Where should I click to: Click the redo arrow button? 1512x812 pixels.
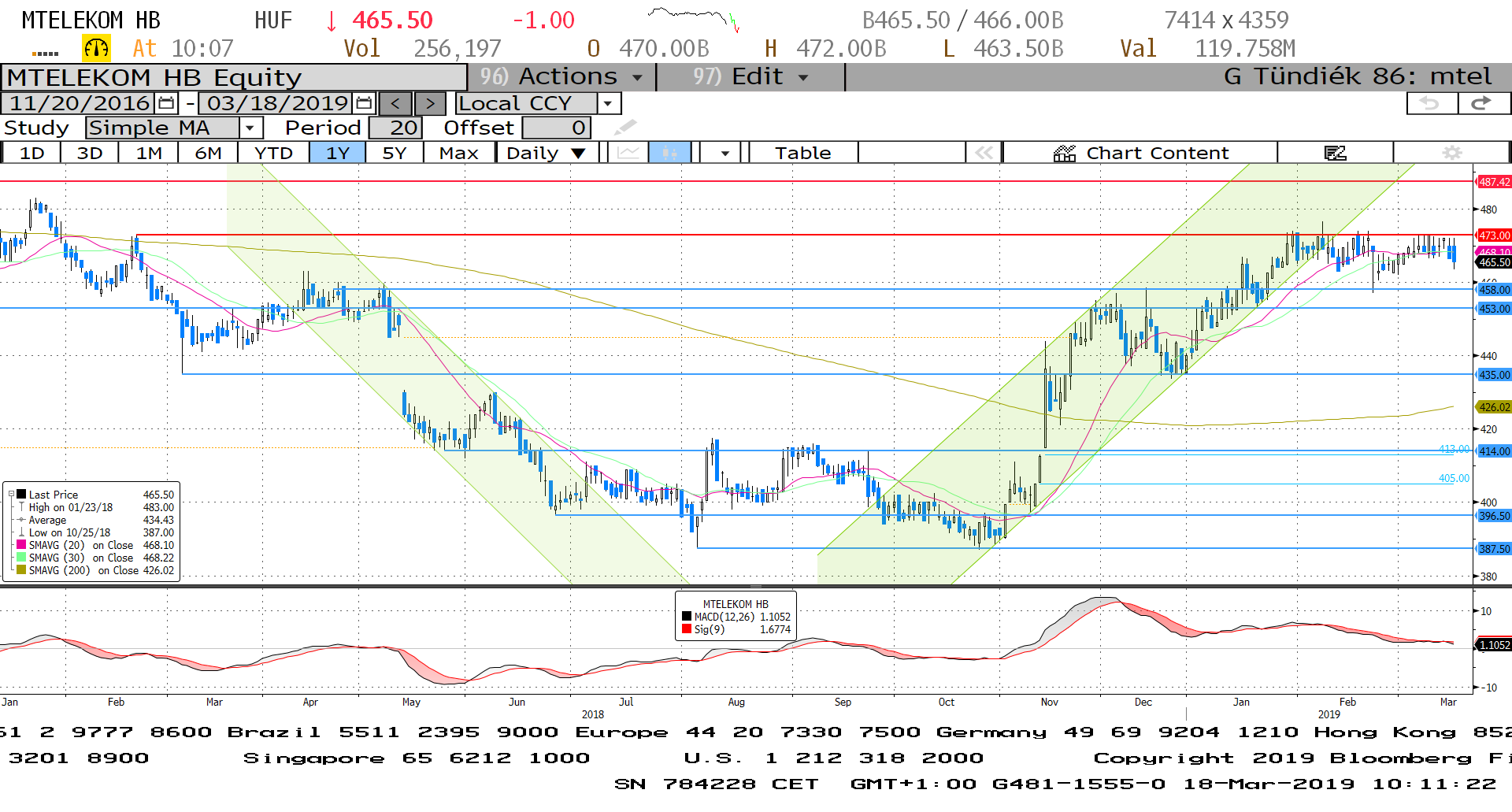1484,103
